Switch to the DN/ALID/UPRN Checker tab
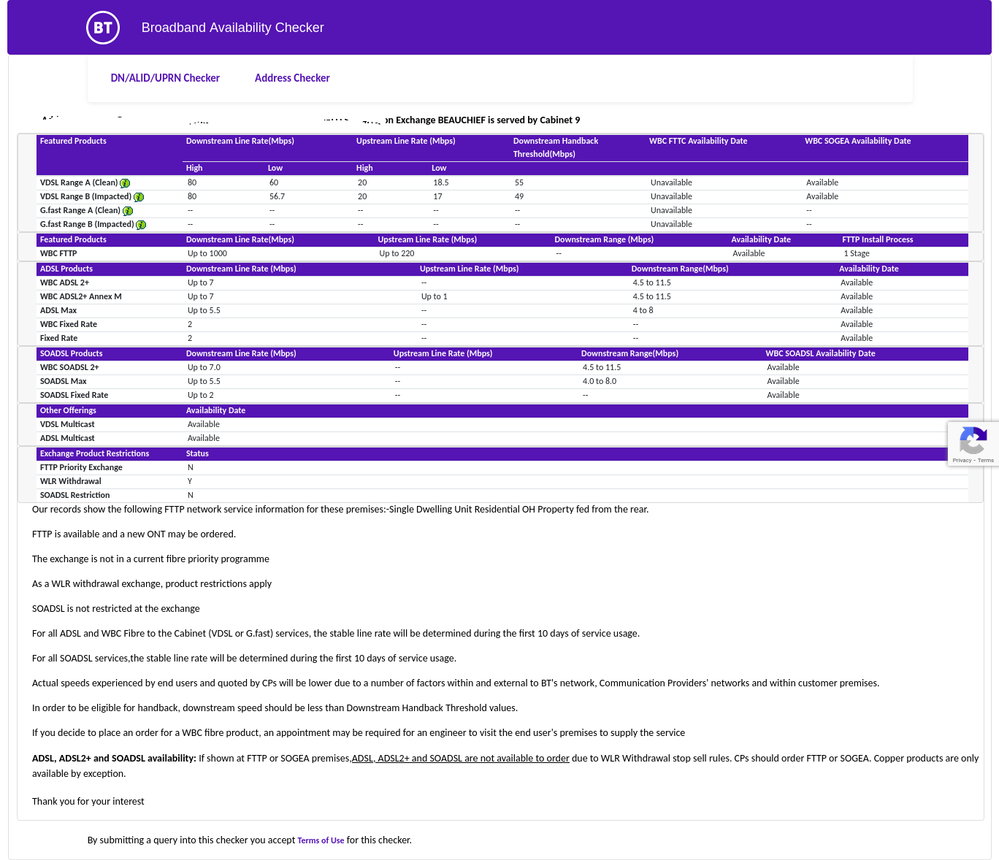999x860 pixels. coord(165,78)
